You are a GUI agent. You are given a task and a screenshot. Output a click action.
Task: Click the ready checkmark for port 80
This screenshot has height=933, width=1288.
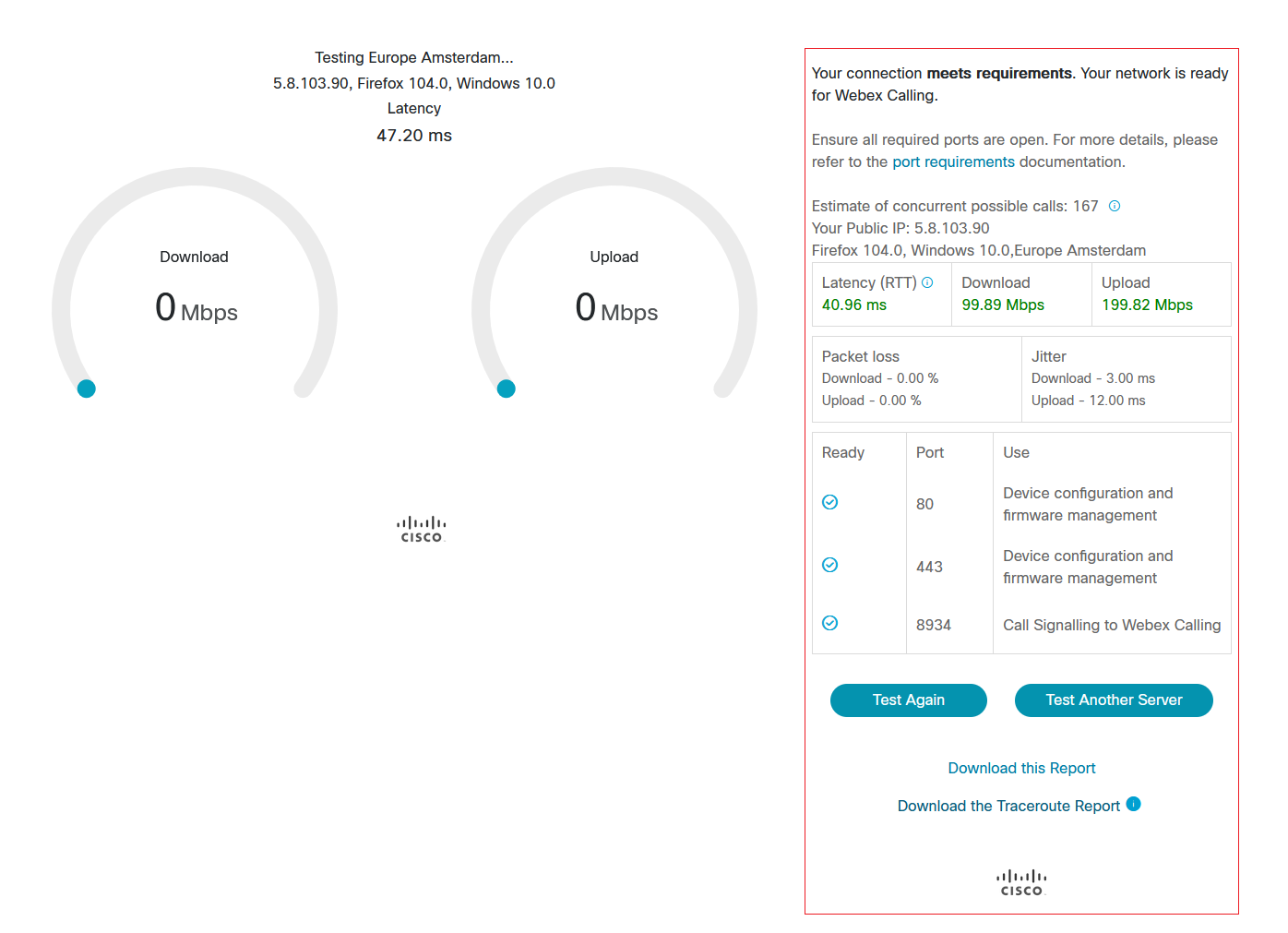tap(830, 502)
